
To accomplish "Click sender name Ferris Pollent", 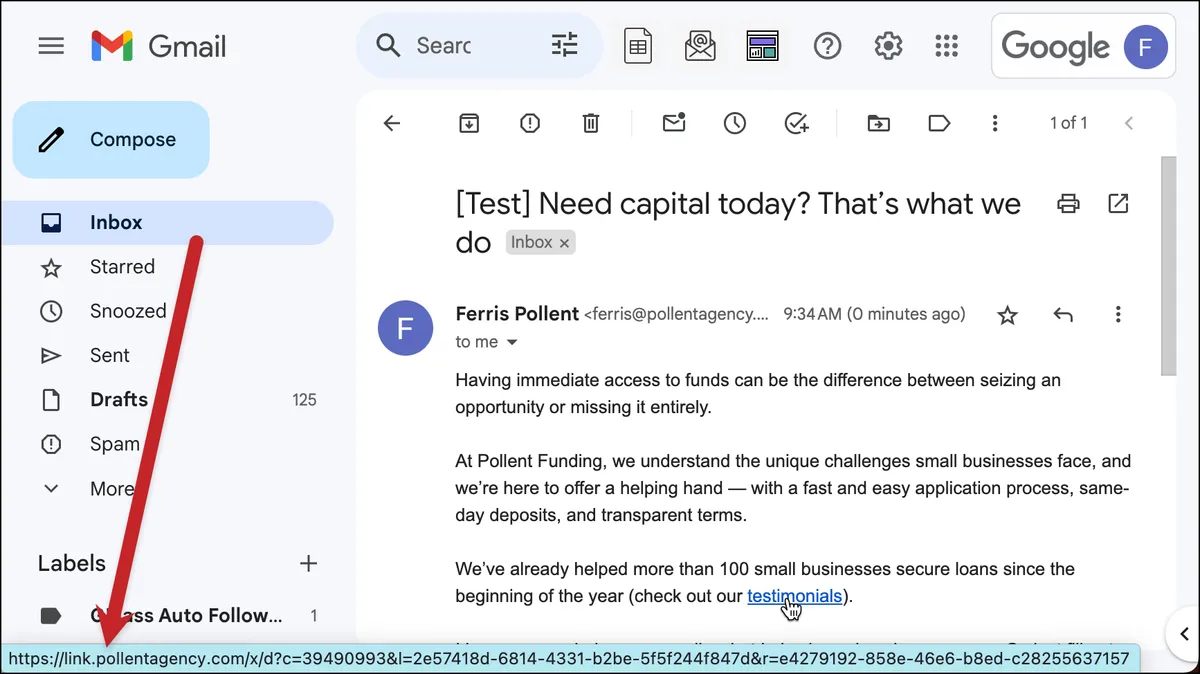I will point(517,314).
